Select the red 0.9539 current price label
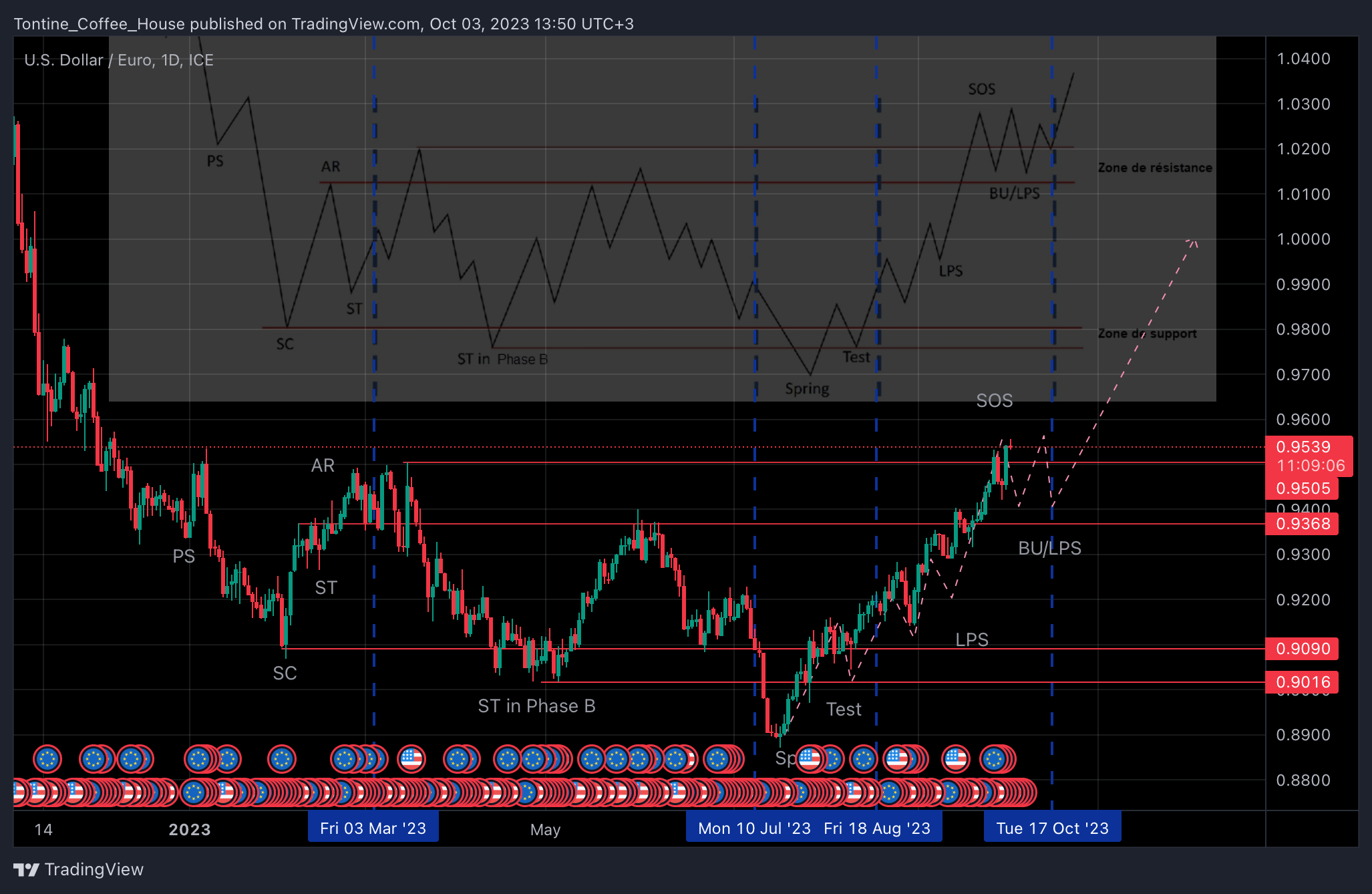This screenshot has width=1372, height=894. (1303, 447)
